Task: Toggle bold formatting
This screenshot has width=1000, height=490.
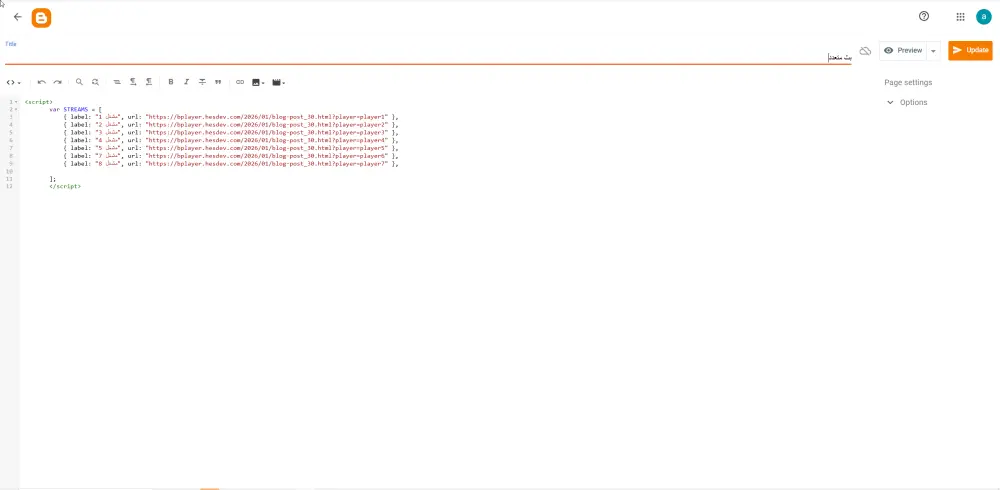Action: 171,82
